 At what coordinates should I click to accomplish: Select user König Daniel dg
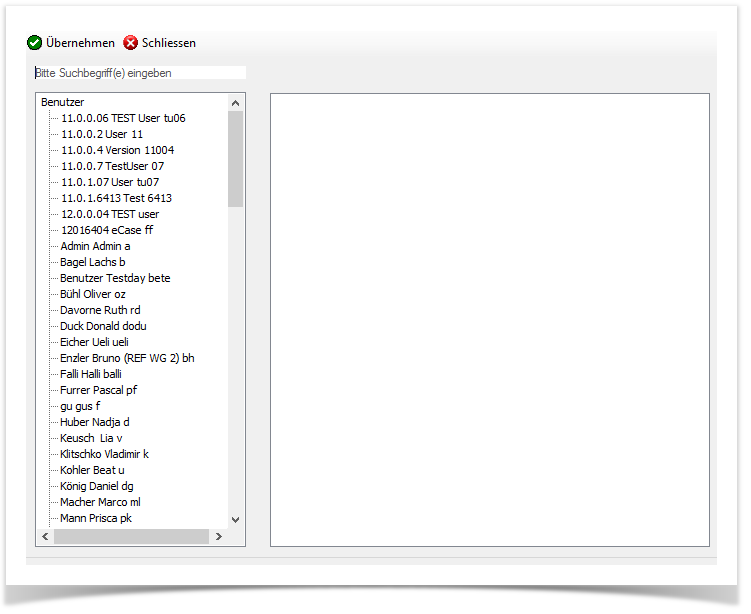point(97,486)
